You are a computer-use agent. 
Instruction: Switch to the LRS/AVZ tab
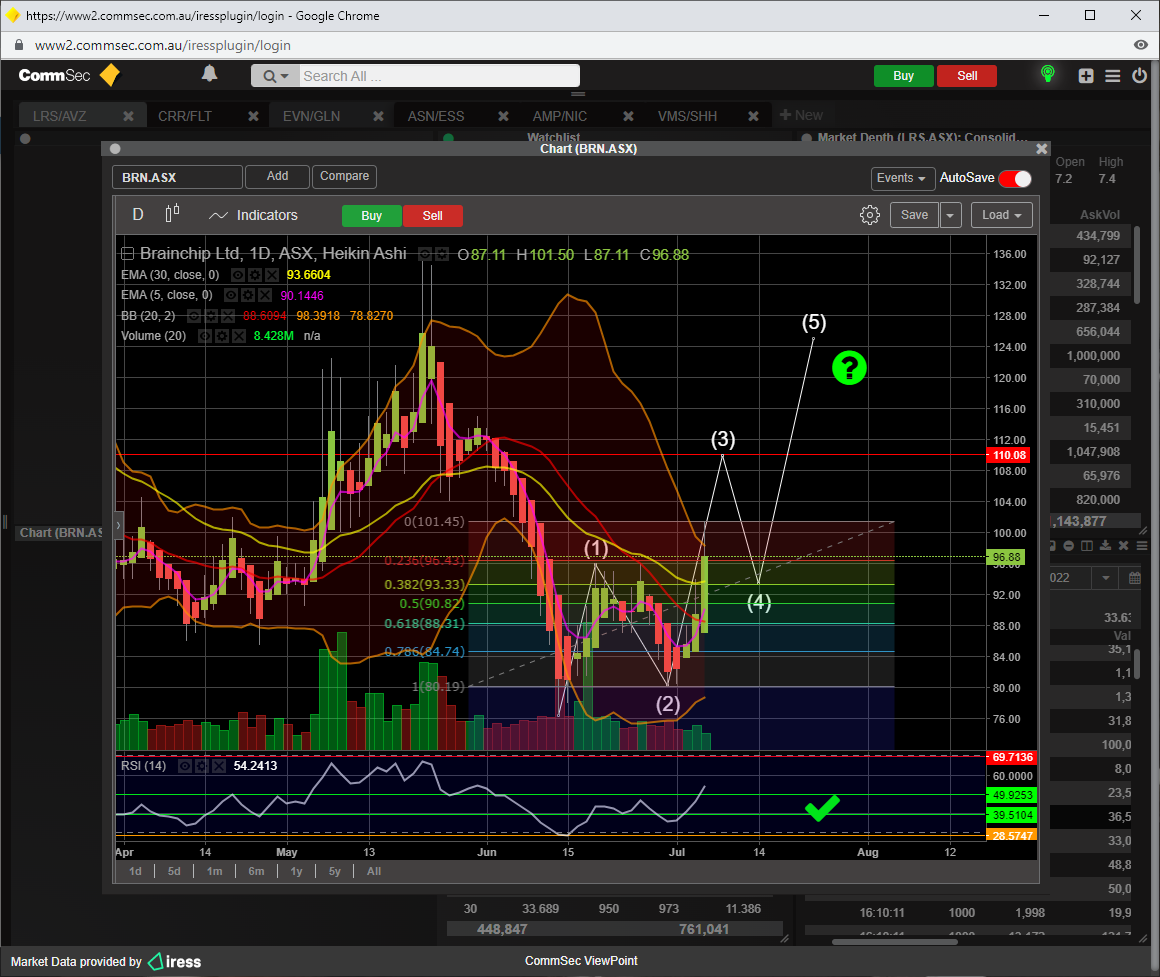[x=59, y=116]
